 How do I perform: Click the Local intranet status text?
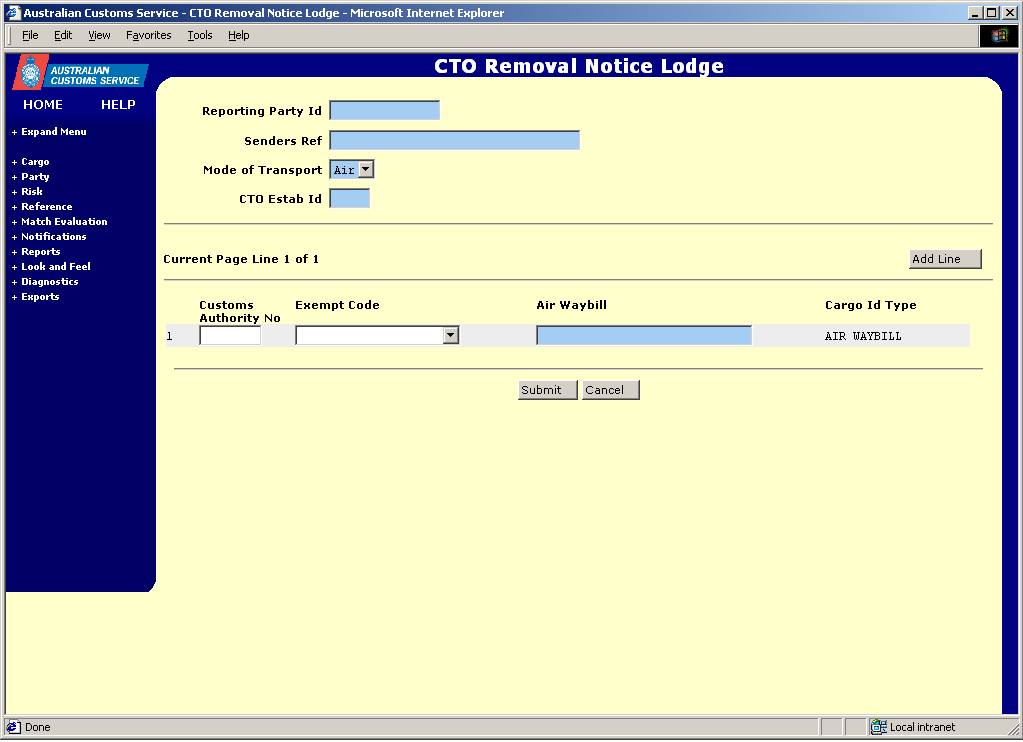(x=922, y=727)
